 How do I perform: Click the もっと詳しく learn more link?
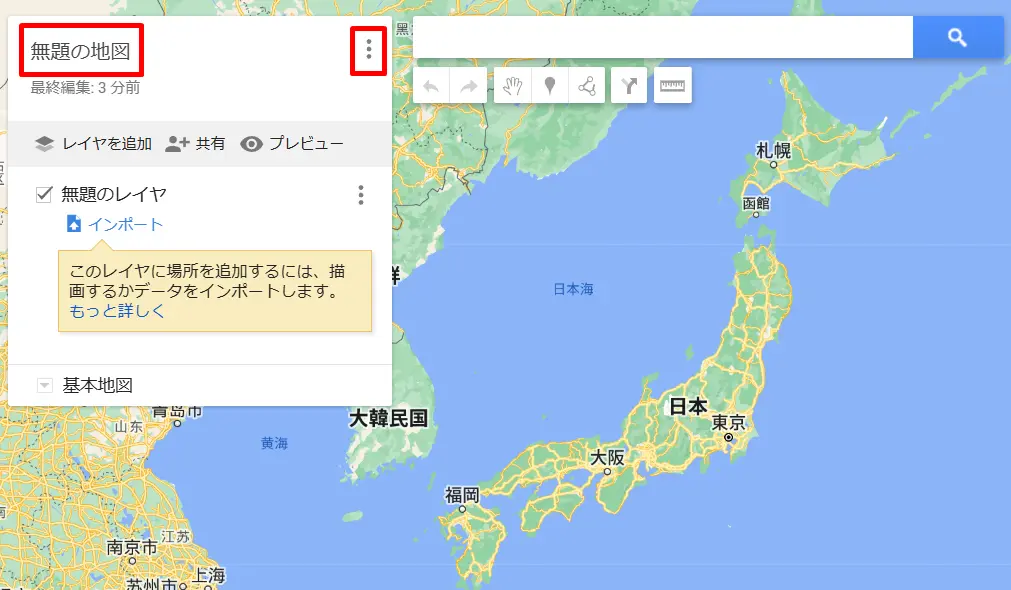[x=117, y=311]
